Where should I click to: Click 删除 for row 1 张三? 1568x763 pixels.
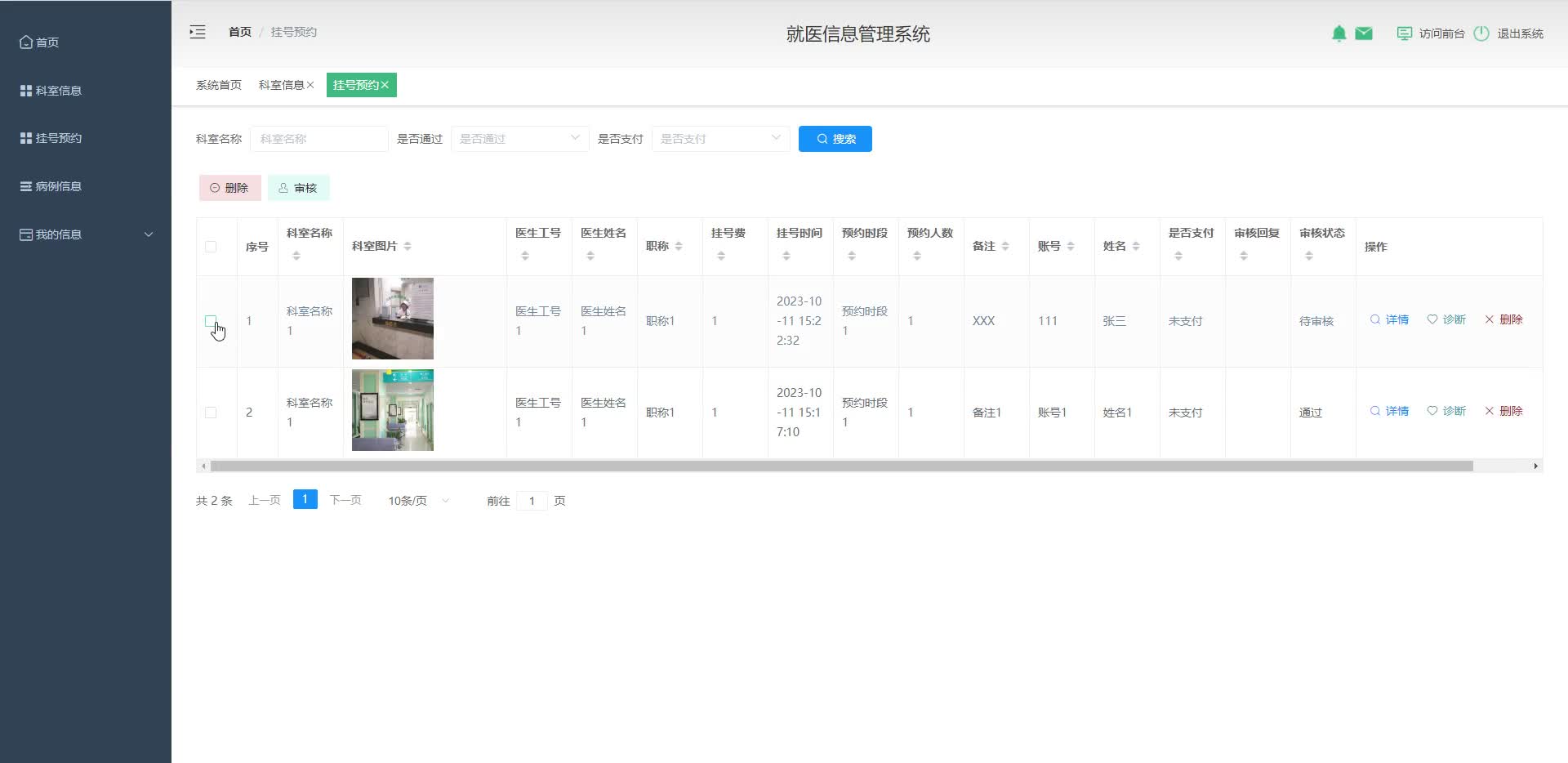pos(1503,319)
